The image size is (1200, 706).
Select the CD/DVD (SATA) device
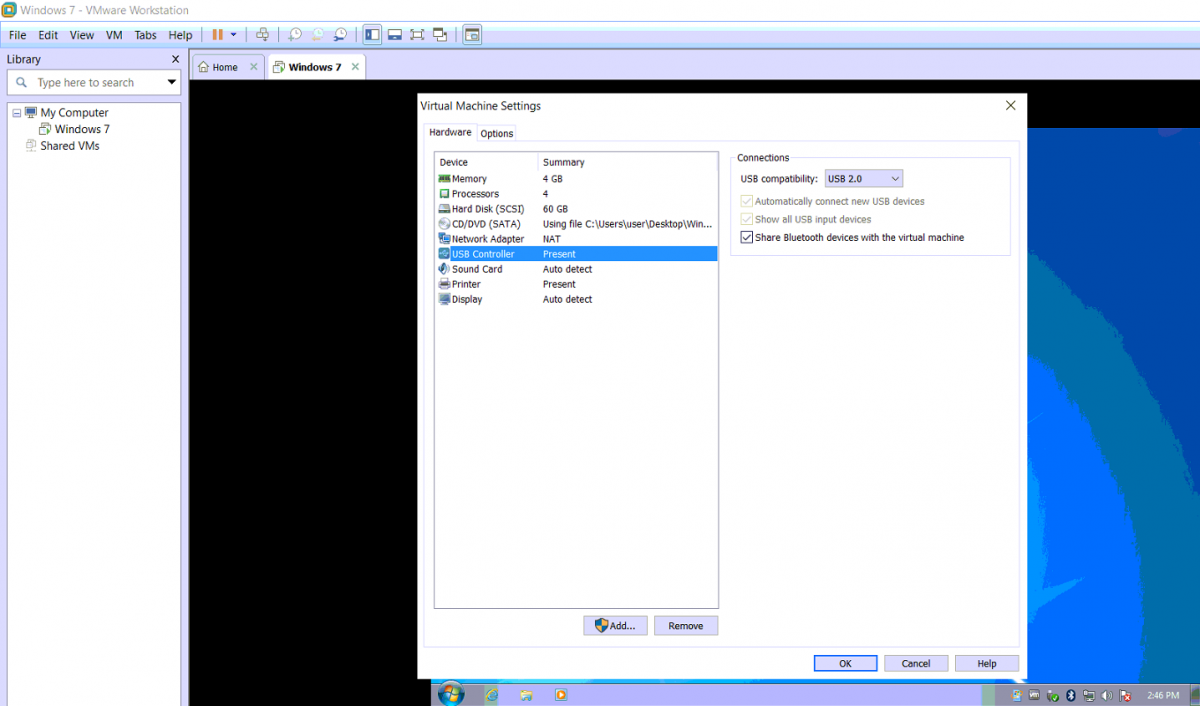tap(576, 224)
